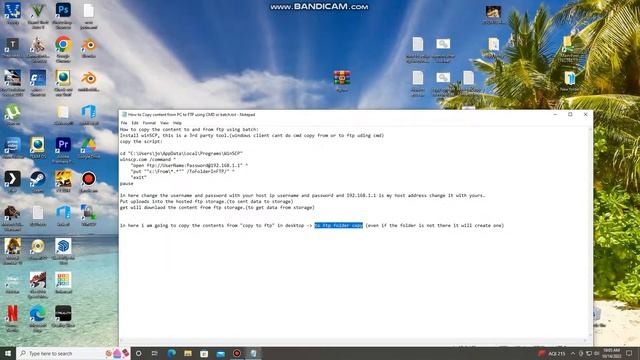Viewport: 640px width, 360px height.
Task: Click the line starting "Put uploads into"
Action: click(207, 202)
